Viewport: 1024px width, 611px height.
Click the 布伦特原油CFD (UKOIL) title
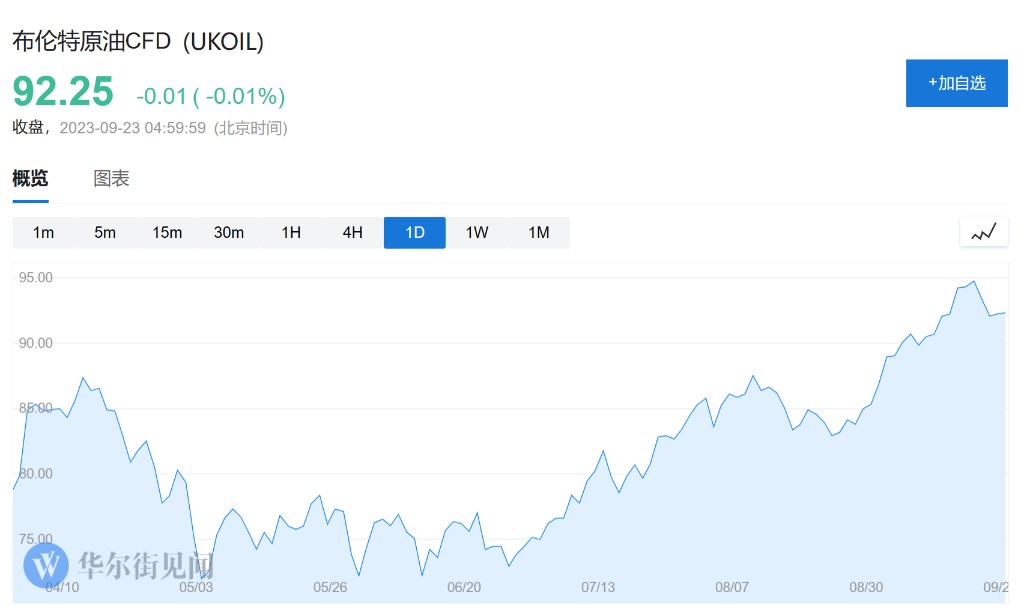tap(138, 42)
